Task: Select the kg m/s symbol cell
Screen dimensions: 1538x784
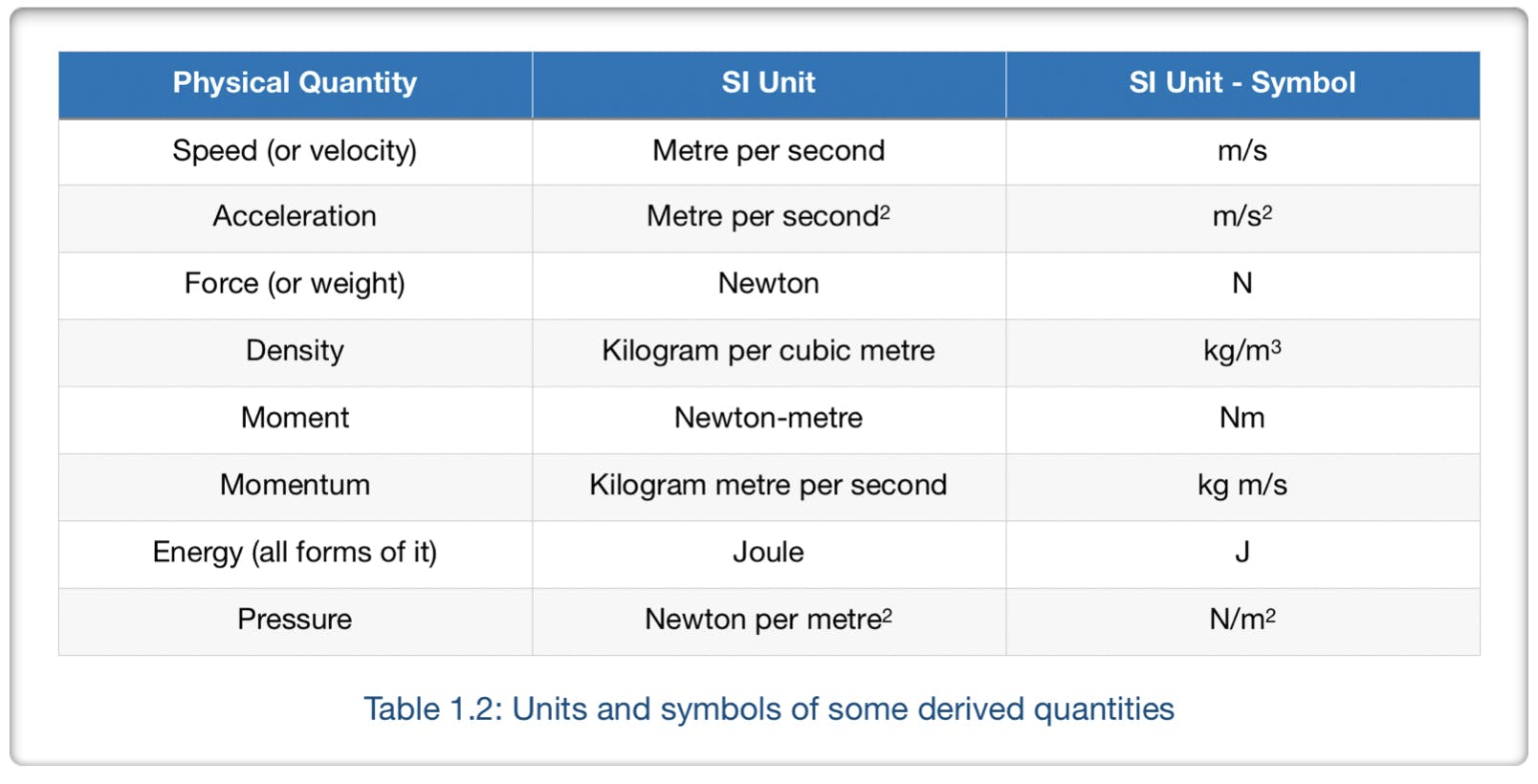Action: coord(1241,485)
